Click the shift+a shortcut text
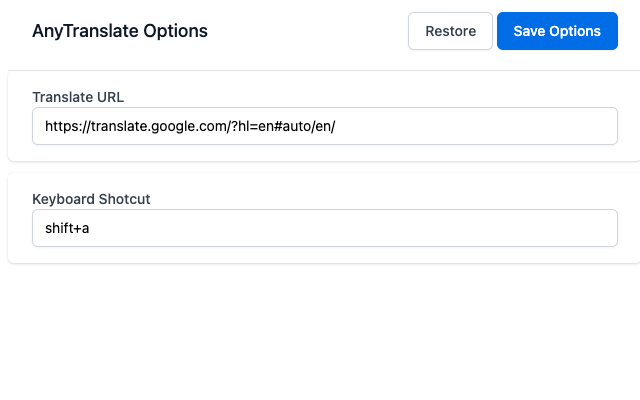Image resolution: width=640 pixels, height=400 pixels. click(68, 228)
